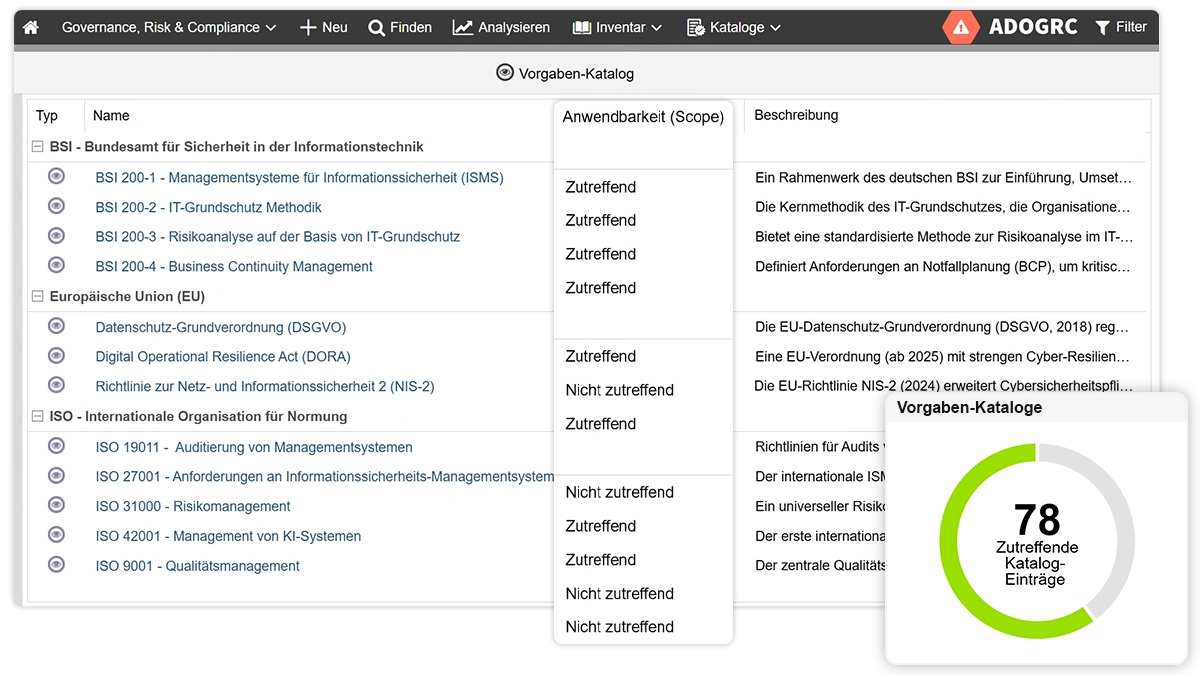Click the type icon for BSI 200-3

(x=56, y=236)
